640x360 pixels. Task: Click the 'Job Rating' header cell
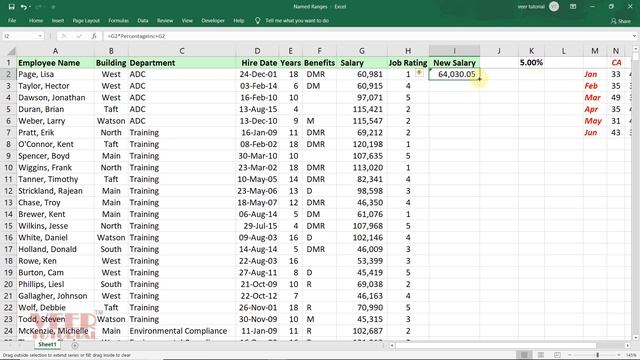(x=408, y=63)
